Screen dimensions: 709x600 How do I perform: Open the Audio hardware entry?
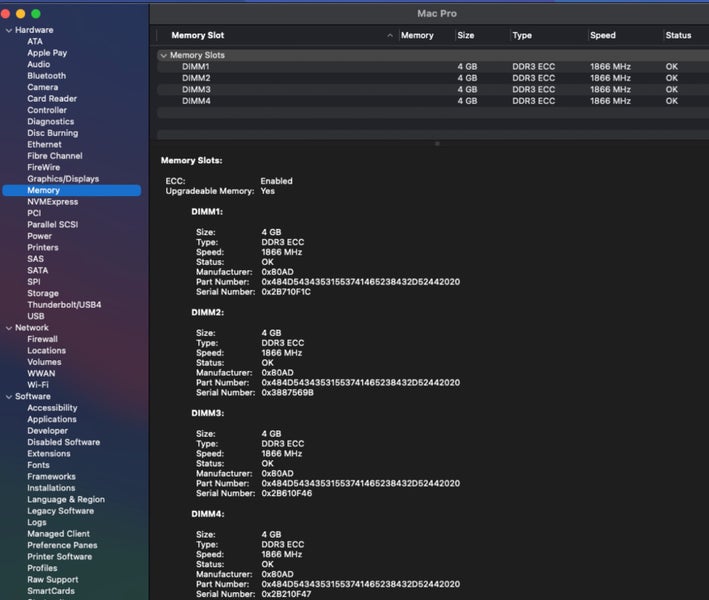pos(38,64)
